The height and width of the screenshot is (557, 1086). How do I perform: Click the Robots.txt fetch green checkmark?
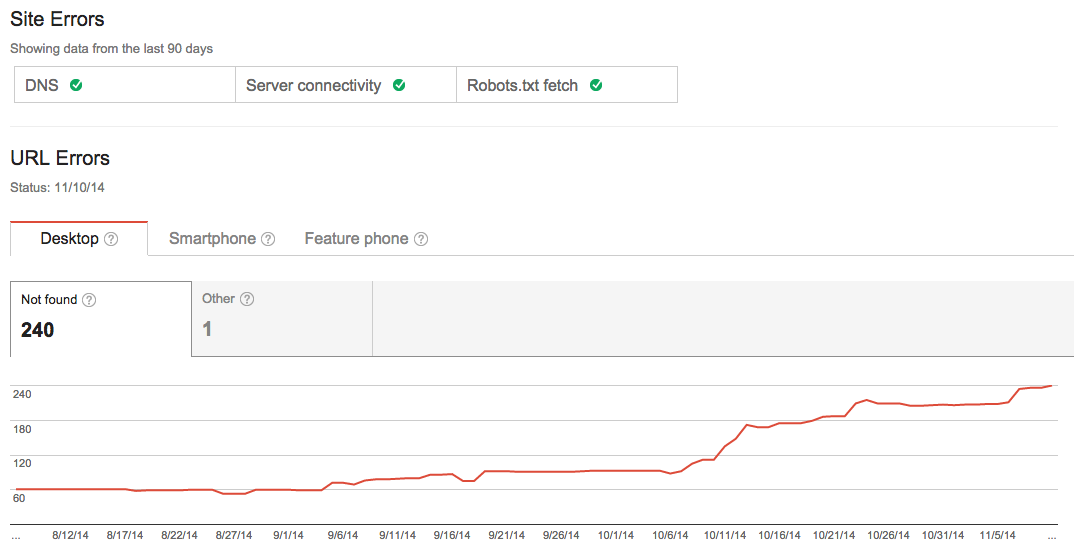coord(596,85)
